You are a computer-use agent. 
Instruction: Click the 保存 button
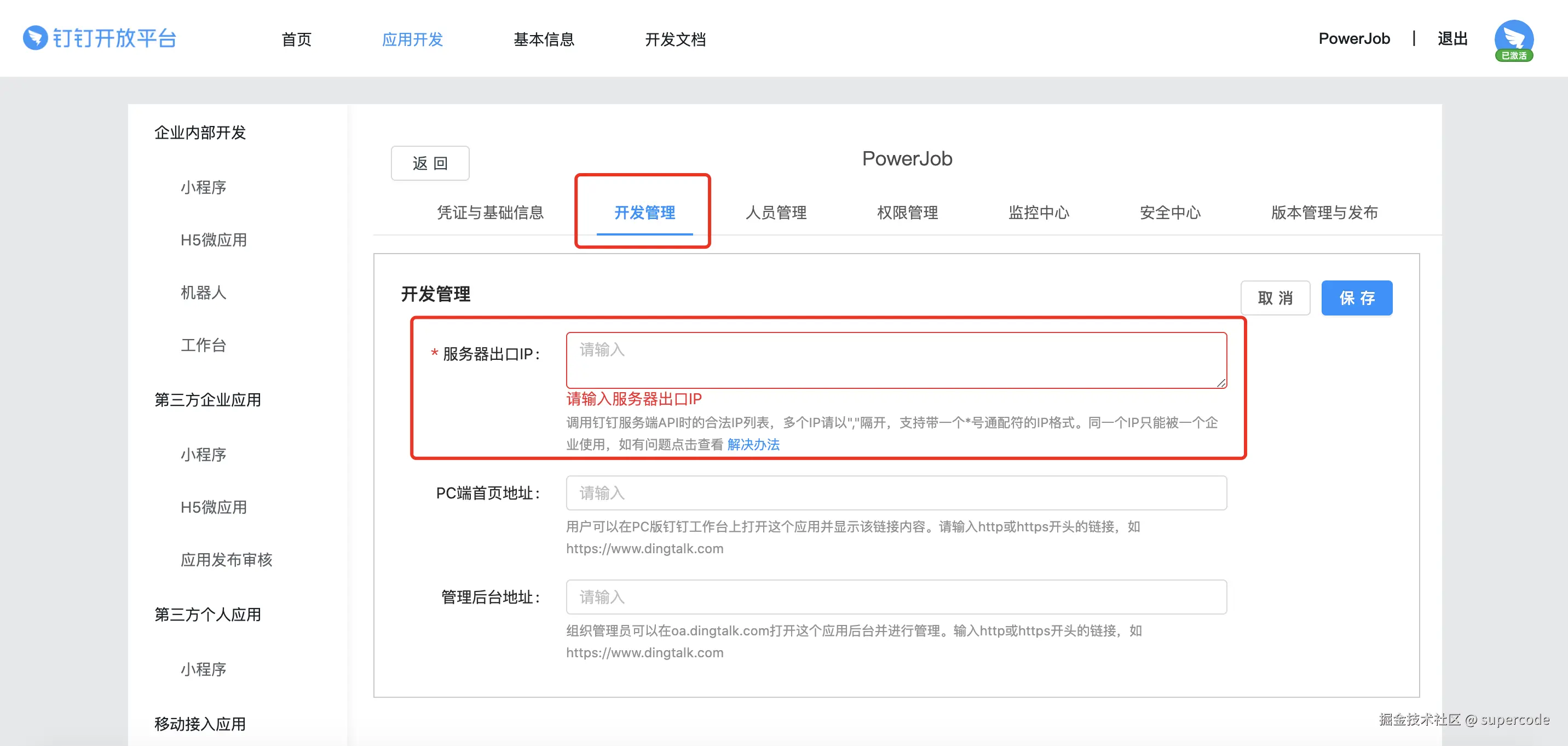click(x=1356, y=298)
